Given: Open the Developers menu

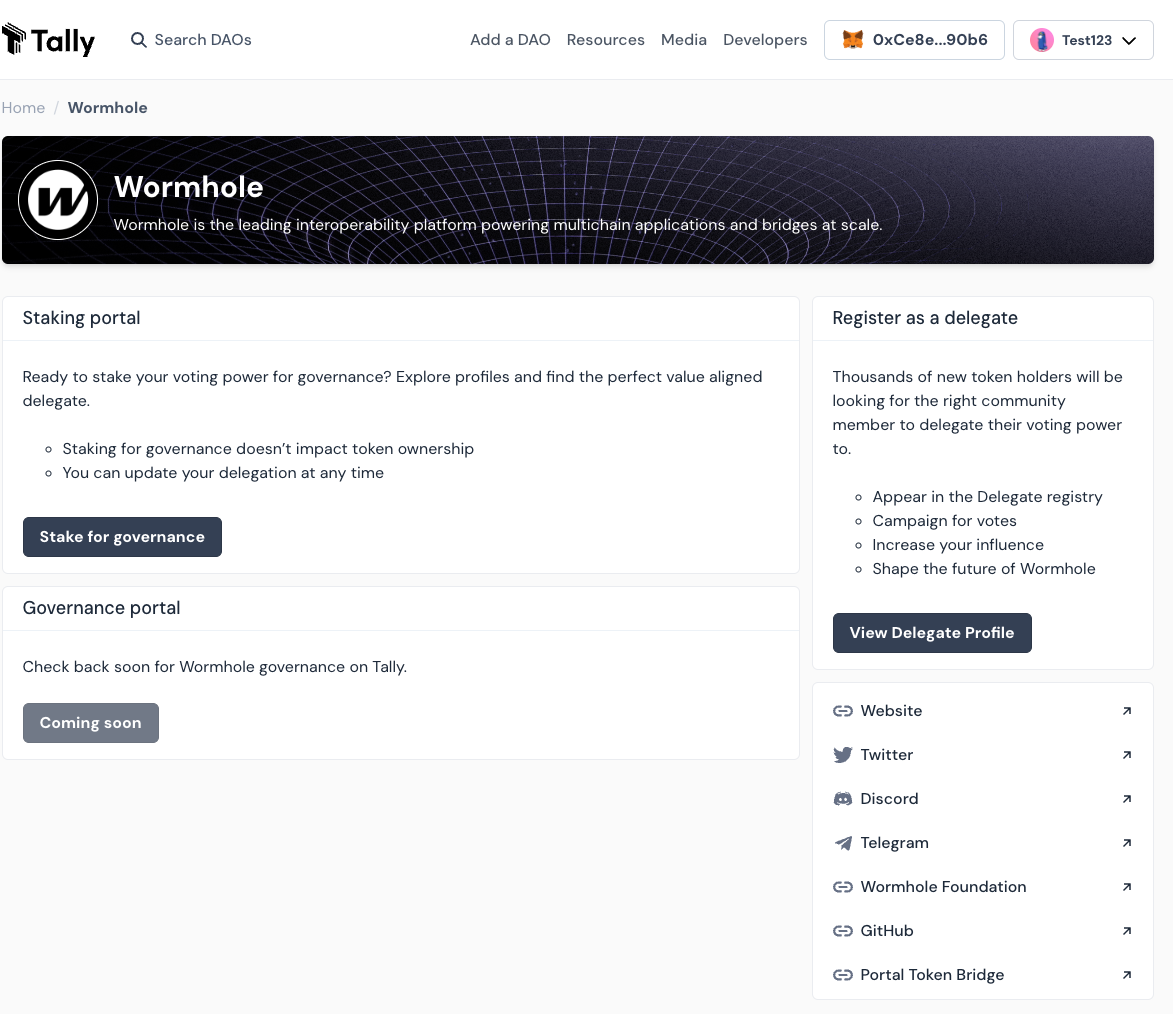Looking at the screenshot, I should (765, 40).
